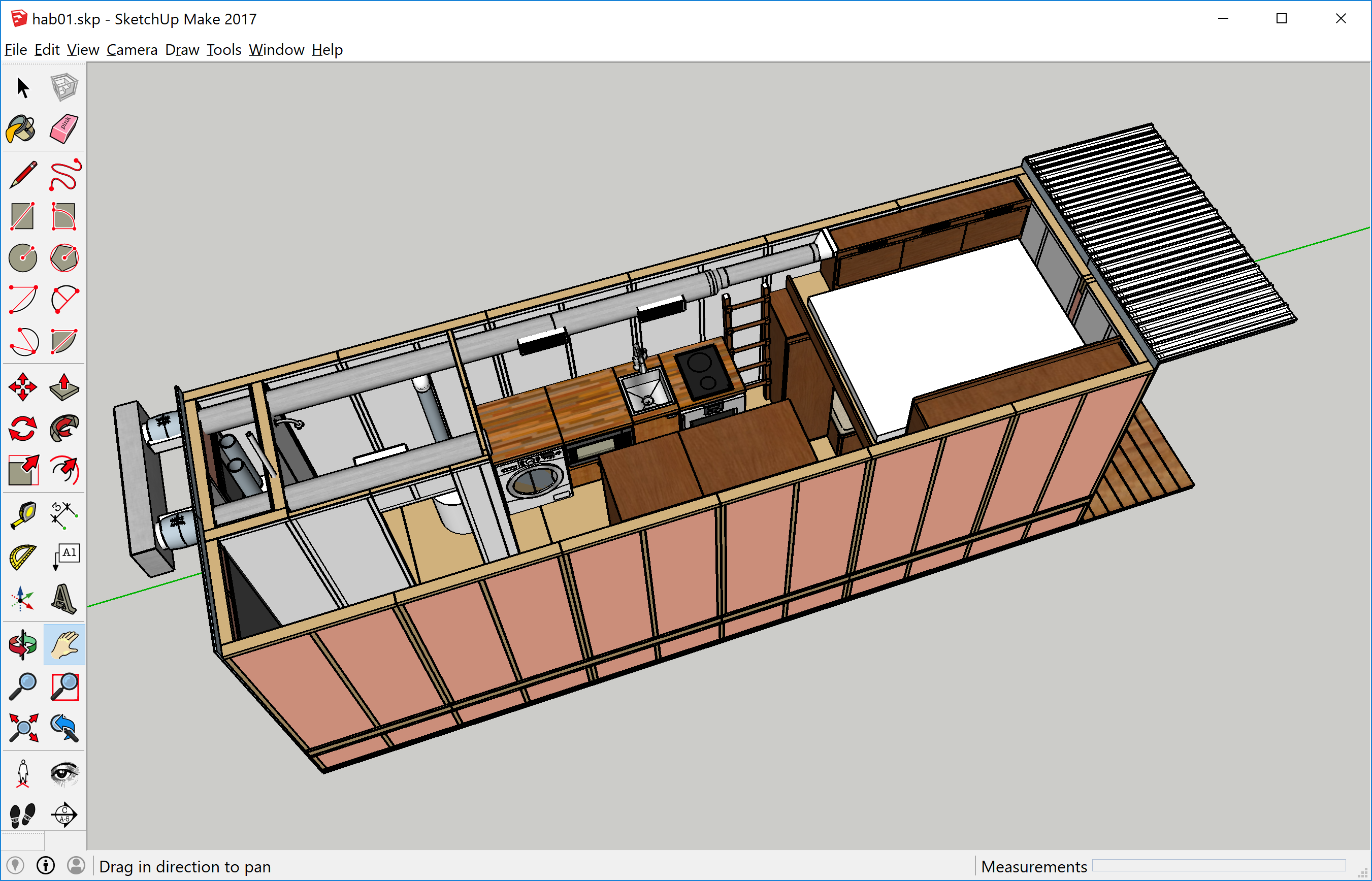
Task: Activate the Orbit camera tool
Action: pyautogui.click(x=23, y=645)
